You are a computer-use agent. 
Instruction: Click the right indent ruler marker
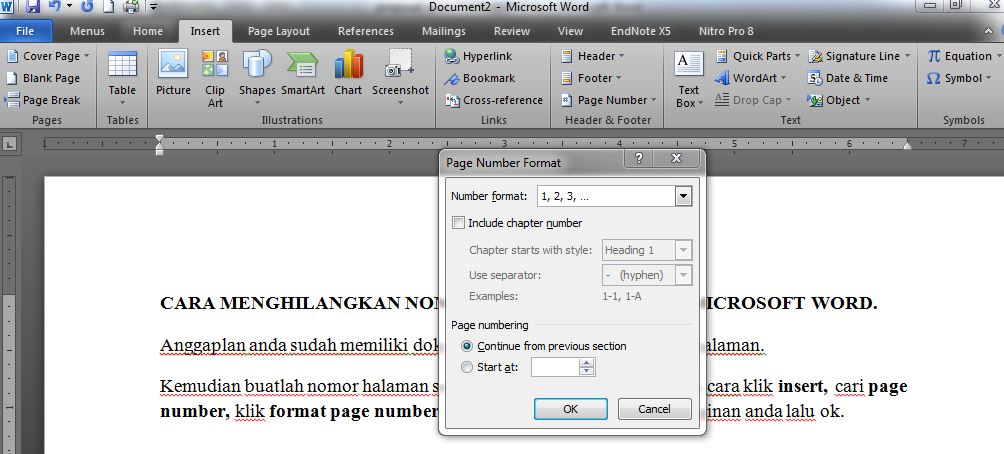(x=907, y=146)
